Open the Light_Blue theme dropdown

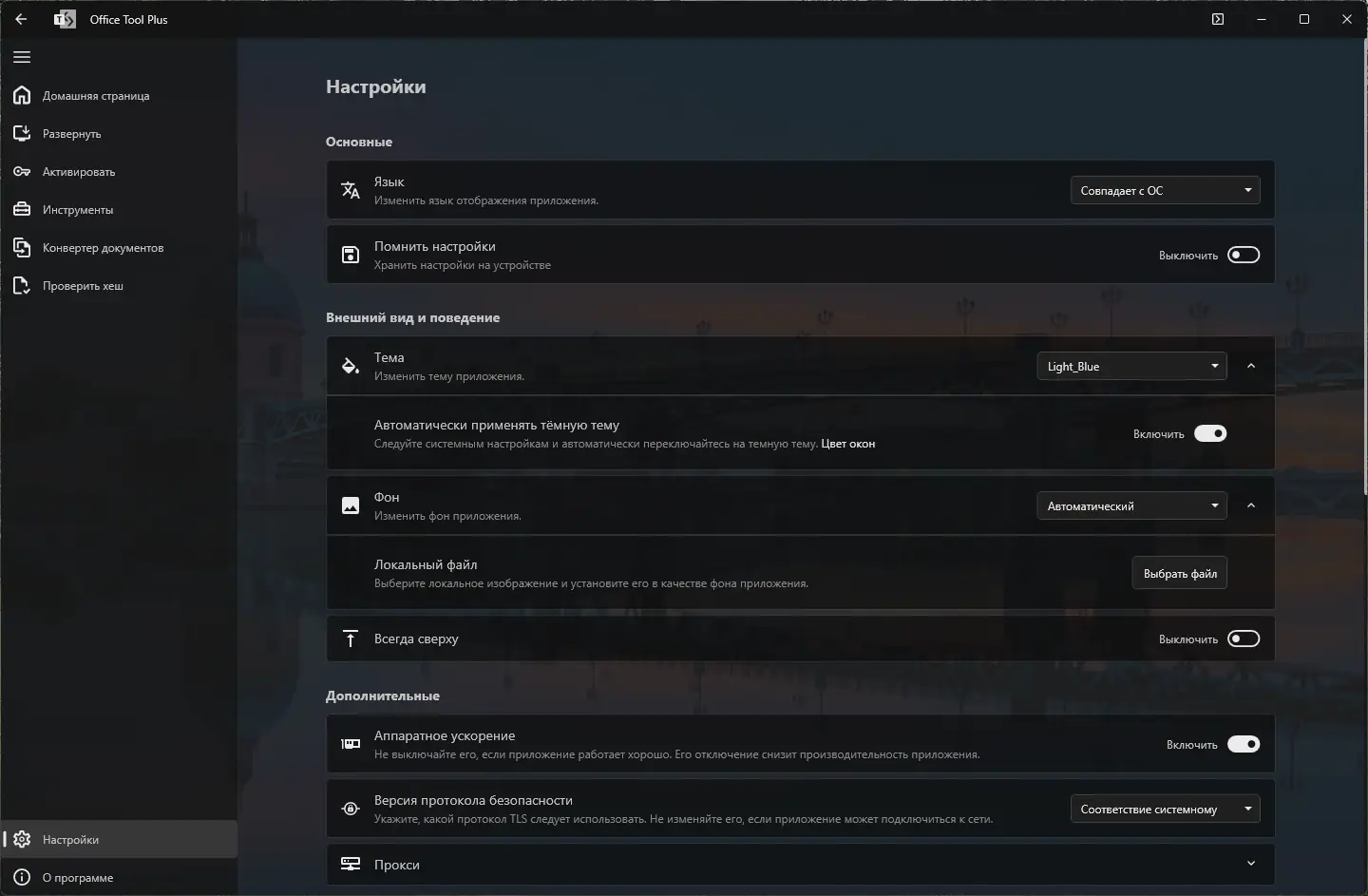[1131, 366]
